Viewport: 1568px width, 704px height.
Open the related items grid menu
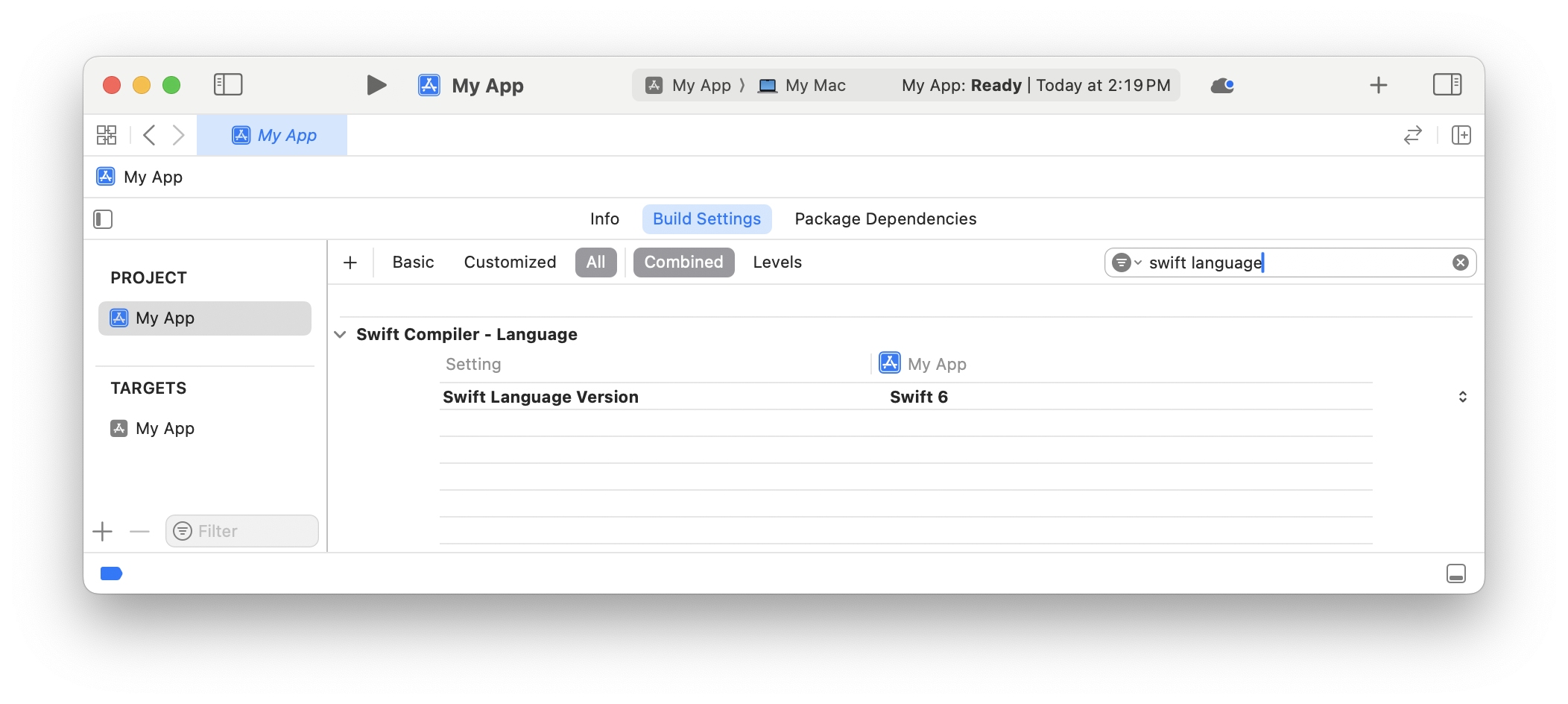pos(107,135)
